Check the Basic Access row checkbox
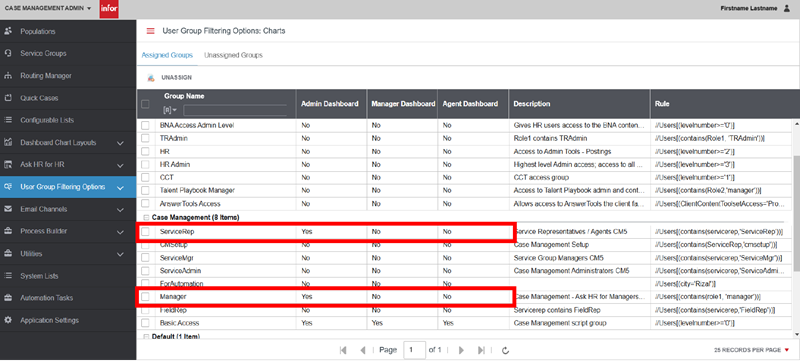Screen dimensions: 800x361 click(x=145, y=323)
